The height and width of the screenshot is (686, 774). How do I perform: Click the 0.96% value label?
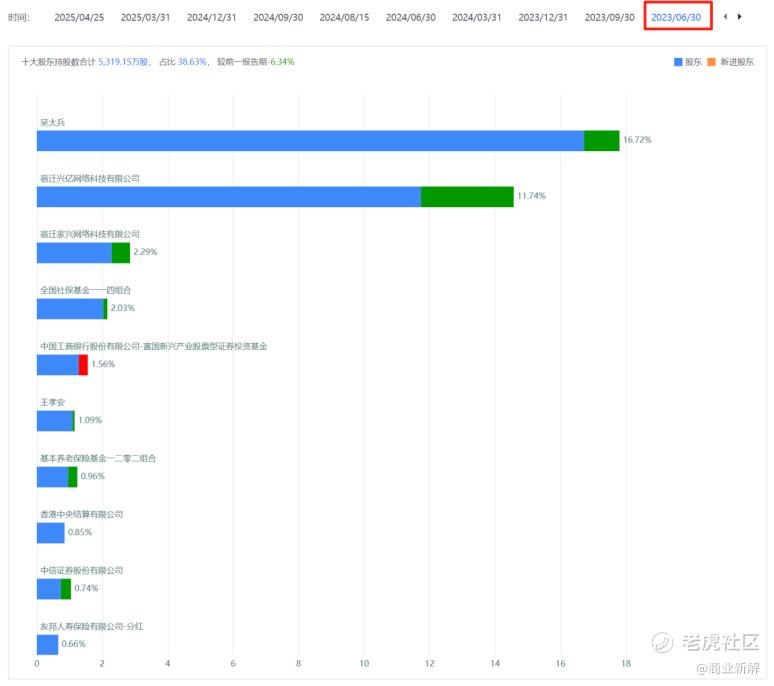tap(92, 476)
